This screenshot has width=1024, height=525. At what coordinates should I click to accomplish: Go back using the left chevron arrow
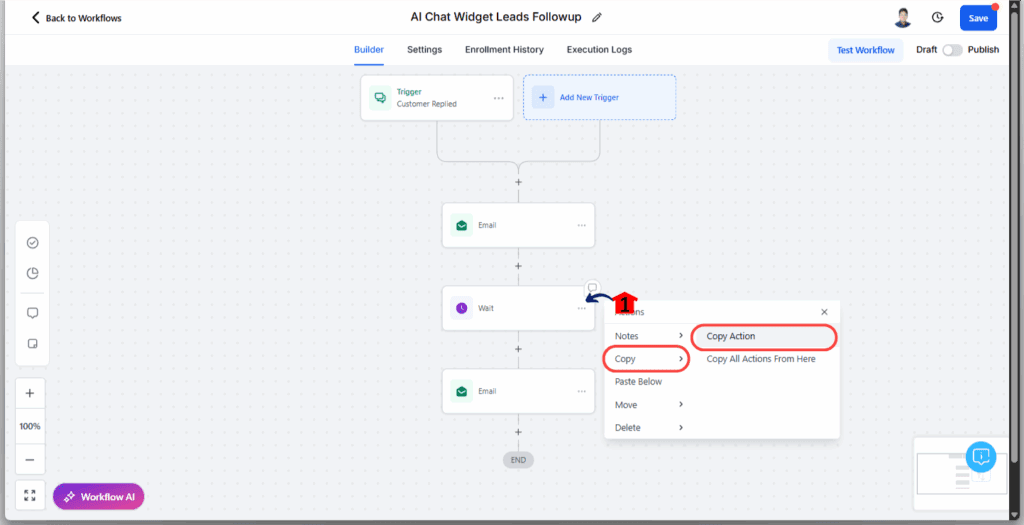(x=35, y=18)
